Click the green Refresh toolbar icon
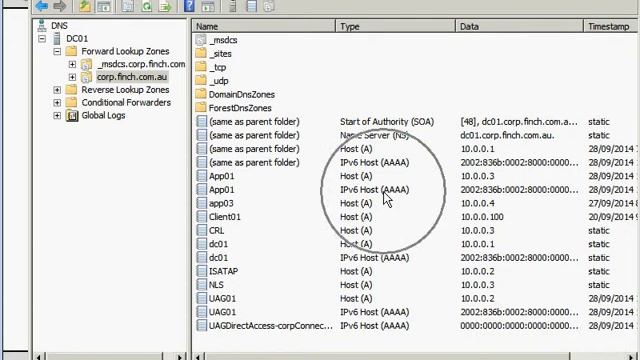The height and width of the screenshot is (360, 640). (x=147, y=6)
